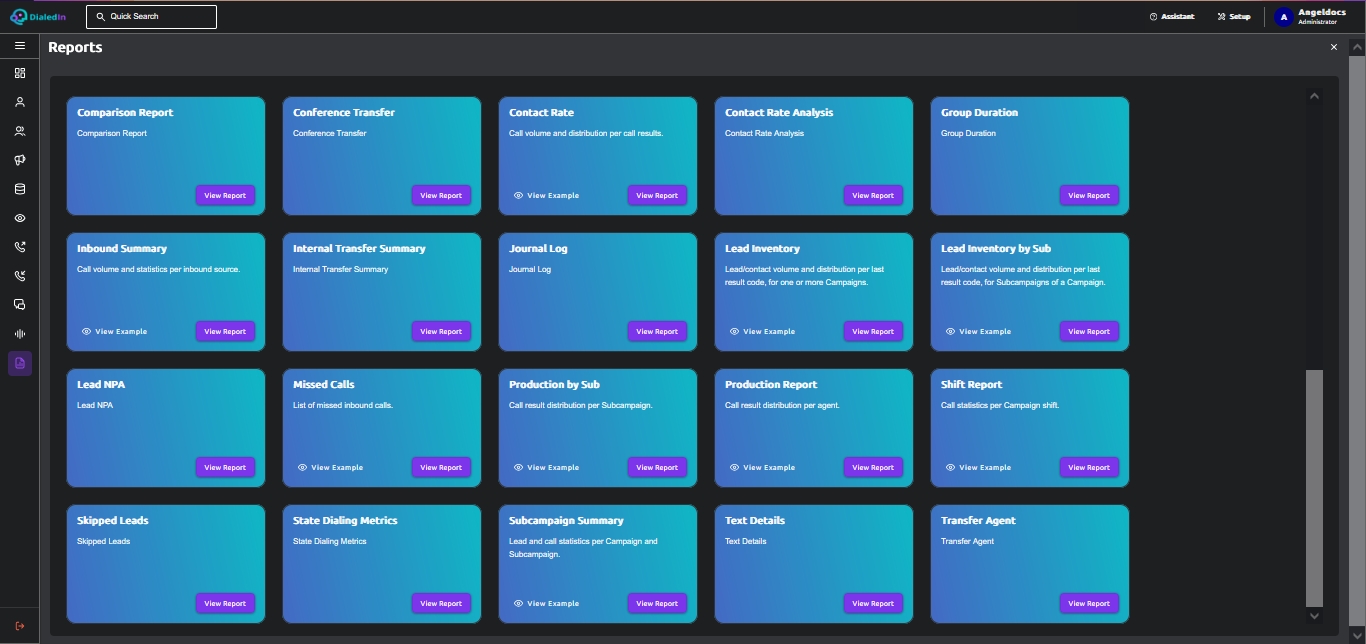This screenshot has height=644, width=1366.
Task: View Example of Production by Sub
Action: [546, 468]
